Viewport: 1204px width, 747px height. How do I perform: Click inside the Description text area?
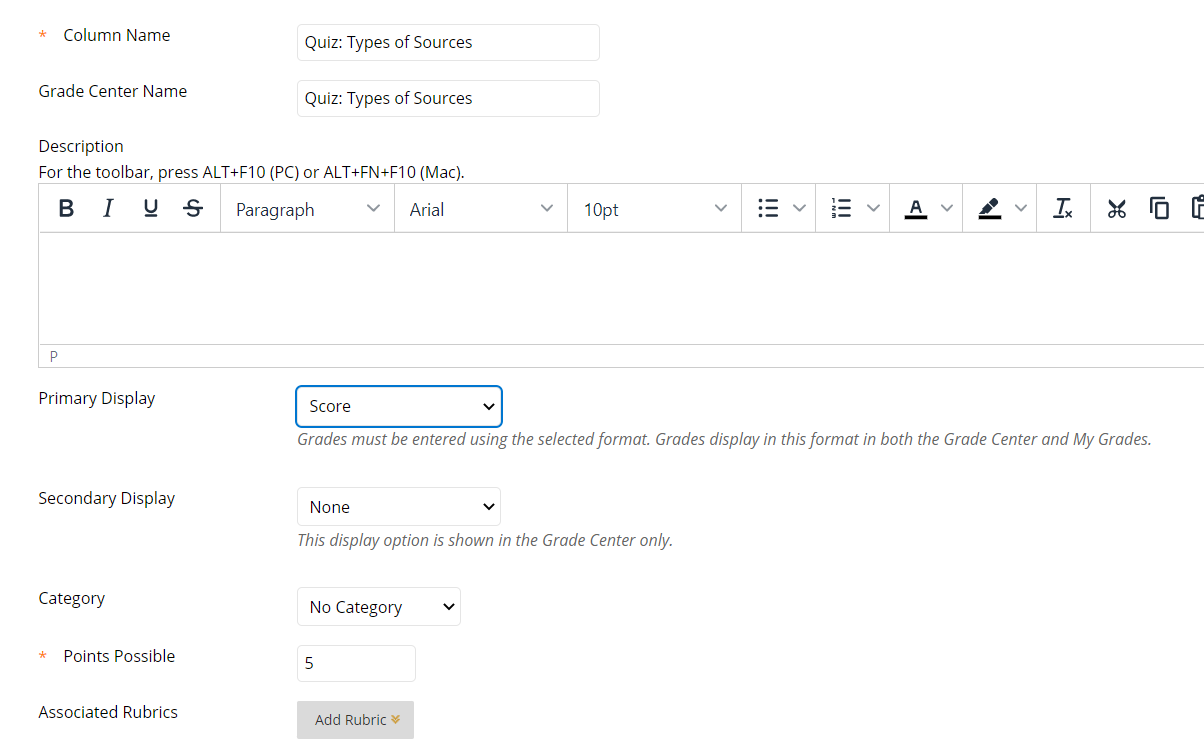pyautogui.click(x=621, y=289)
